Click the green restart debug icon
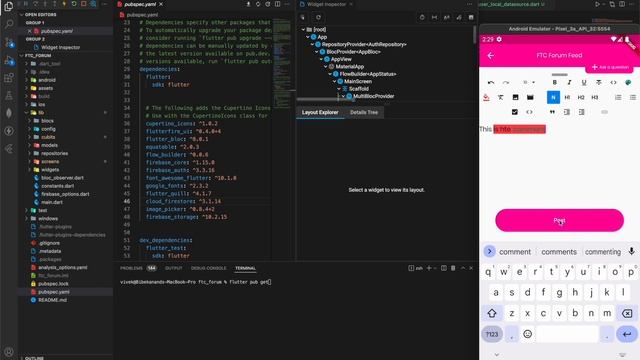This screenshot has width=640, height=360. [x=74, y=4]
